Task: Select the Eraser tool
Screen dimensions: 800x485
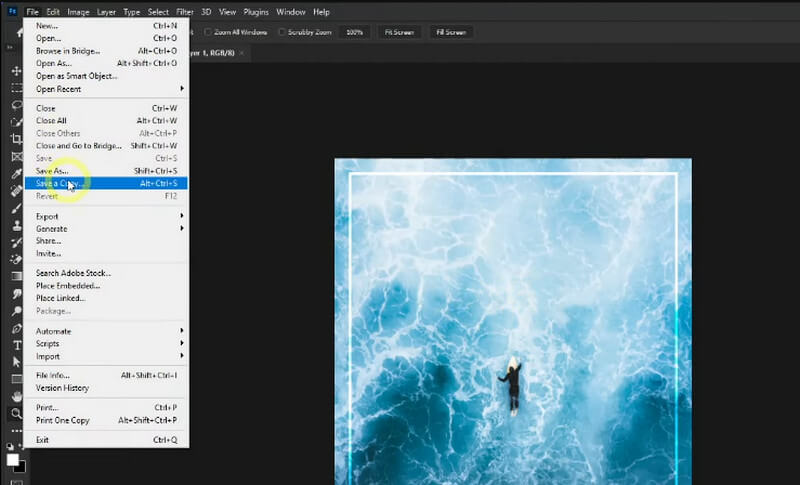Action: pos(16,259)
